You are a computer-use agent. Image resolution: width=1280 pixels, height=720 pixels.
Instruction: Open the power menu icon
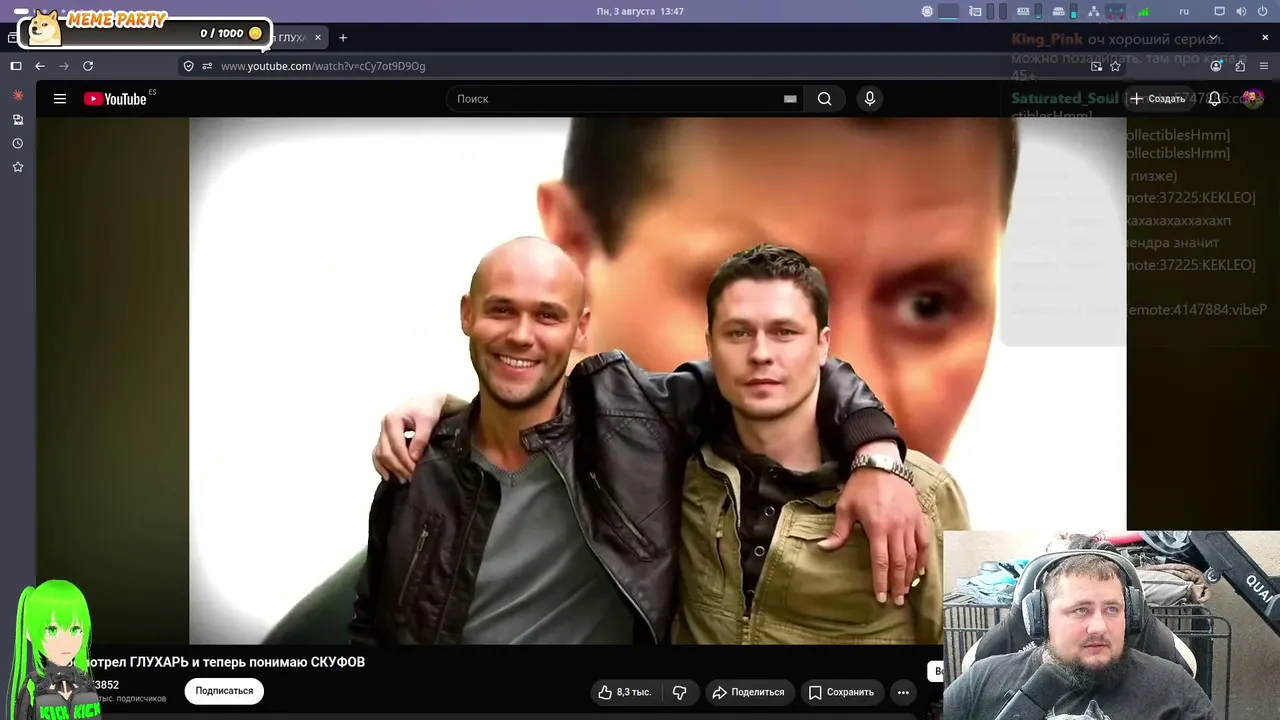(1262, 11)
